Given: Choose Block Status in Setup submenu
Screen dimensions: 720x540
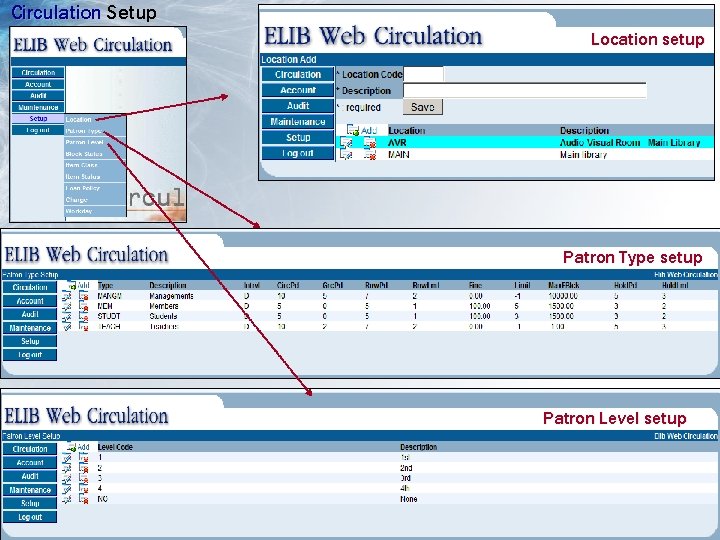Looking at the screenshot, I should pyautogui.click(x=95, y=154).
